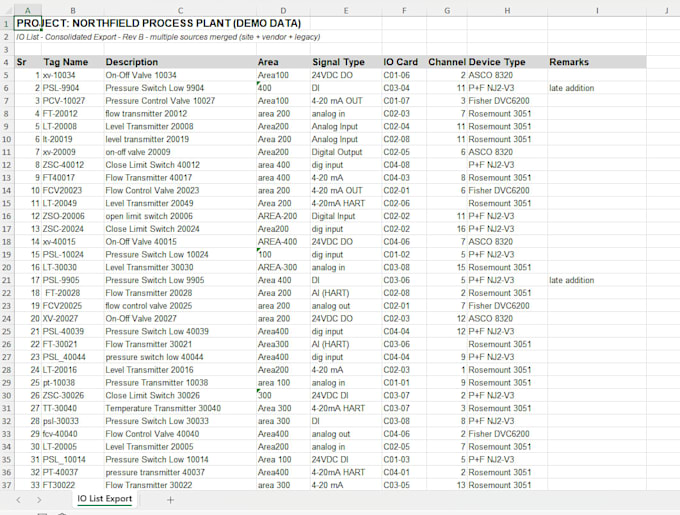This screenshot has width=680, height=515.
Task: Select the tag cell FT-20028
Action: (73, 293)
